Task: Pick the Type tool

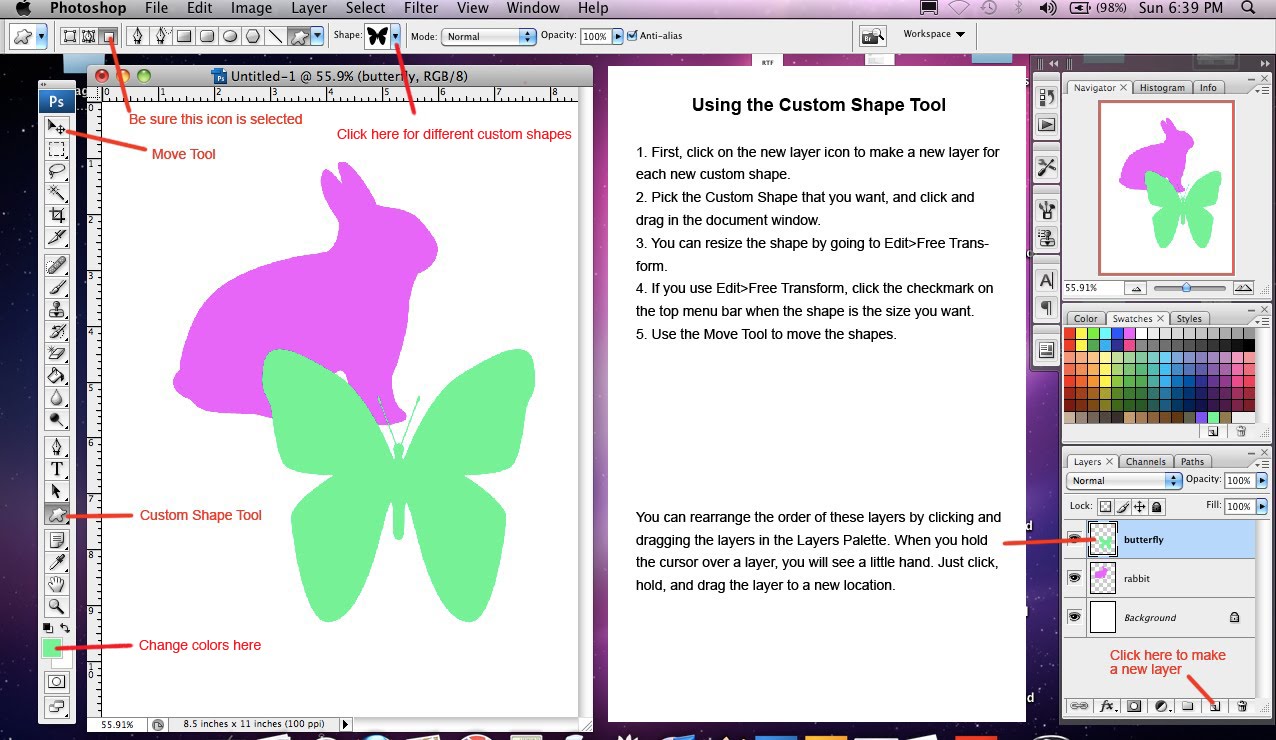Action: (x=57, y=469)
